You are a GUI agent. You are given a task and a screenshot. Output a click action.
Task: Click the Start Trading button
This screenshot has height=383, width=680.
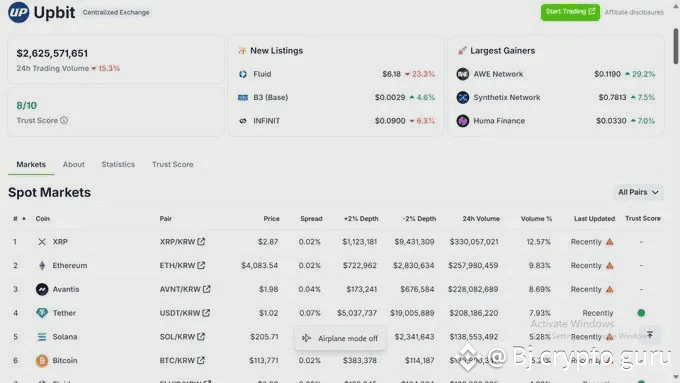570,12
